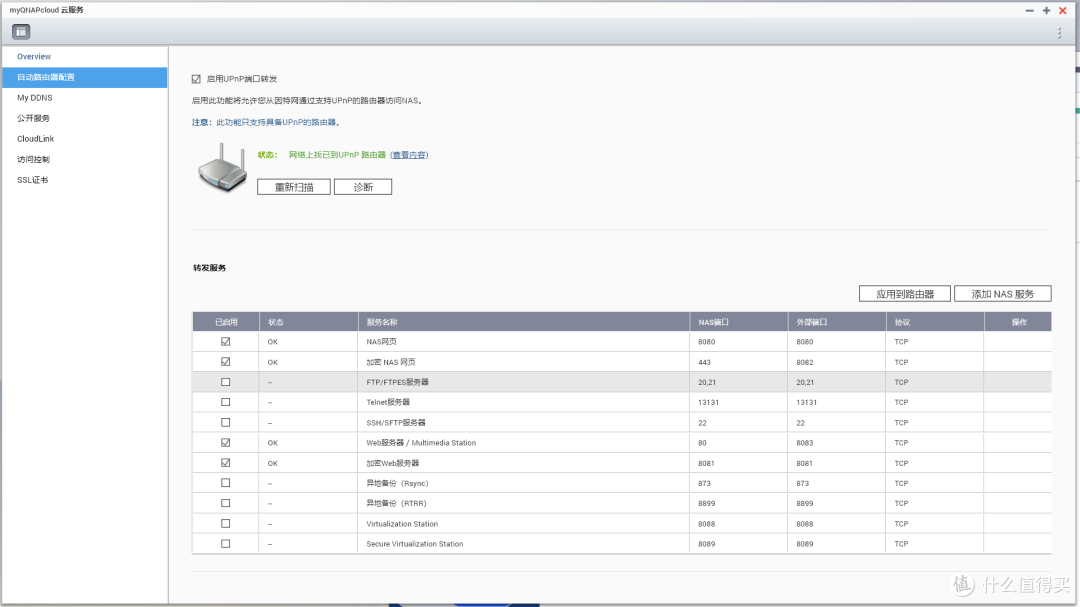Click 添加 NAS 服务 button
The image size is (1080, 607).
click(1002, 294)
